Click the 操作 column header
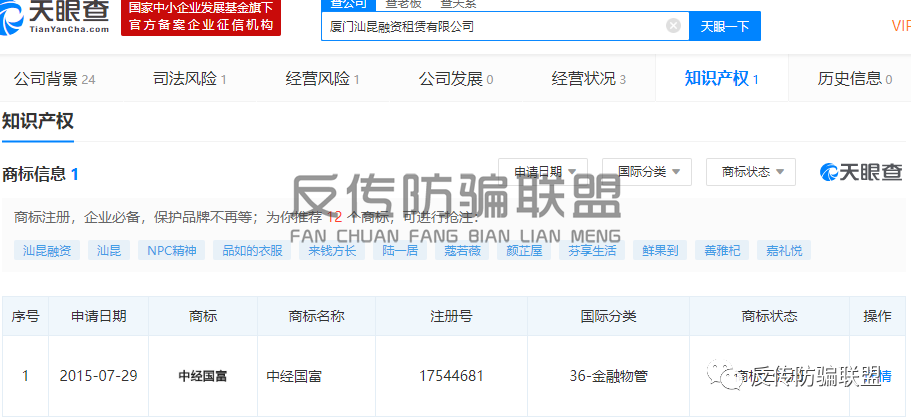The image size is (911, 417). tap(877, 316)
